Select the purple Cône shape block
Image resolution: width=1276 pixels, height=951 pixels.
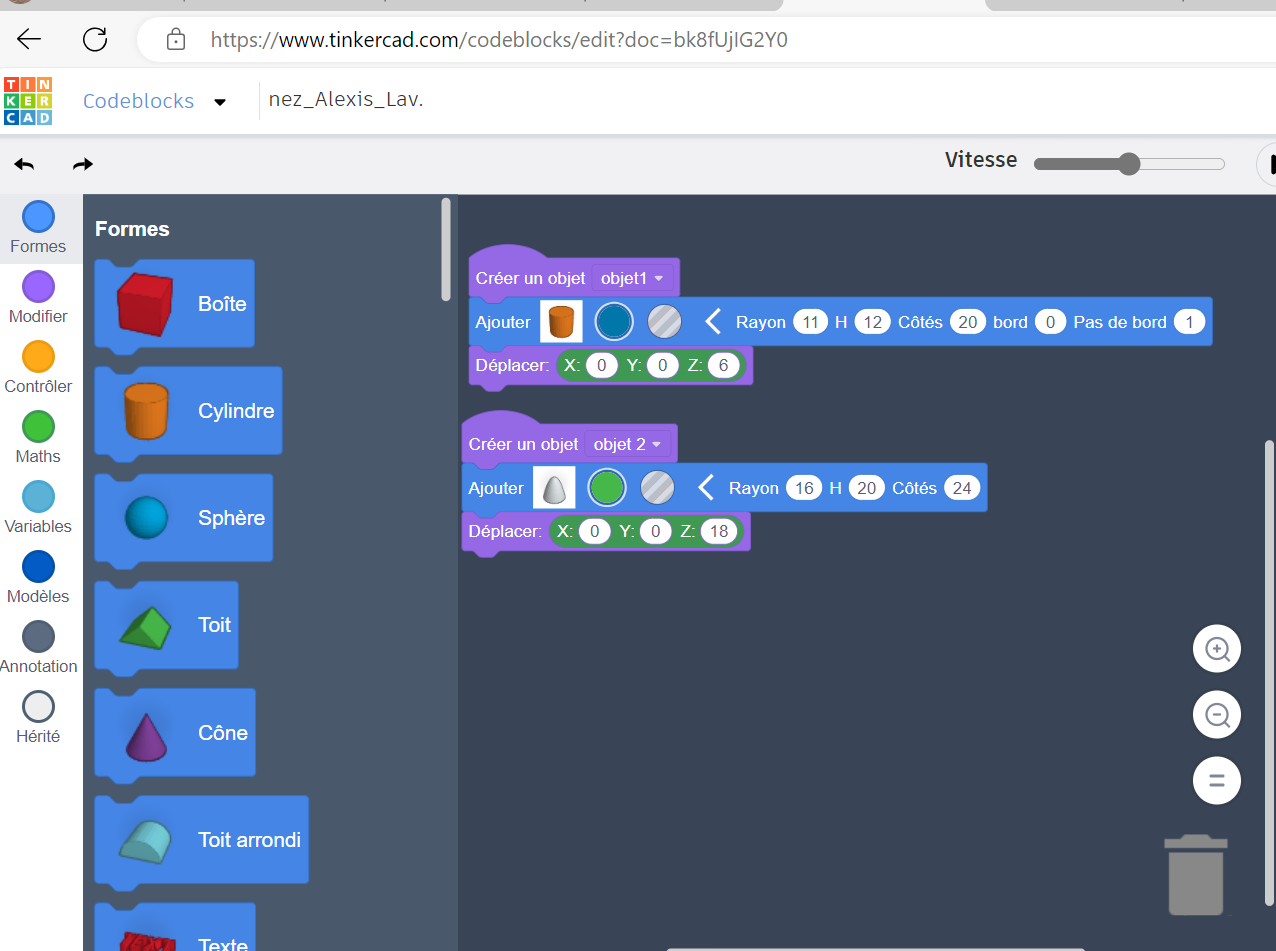(175, 733)
